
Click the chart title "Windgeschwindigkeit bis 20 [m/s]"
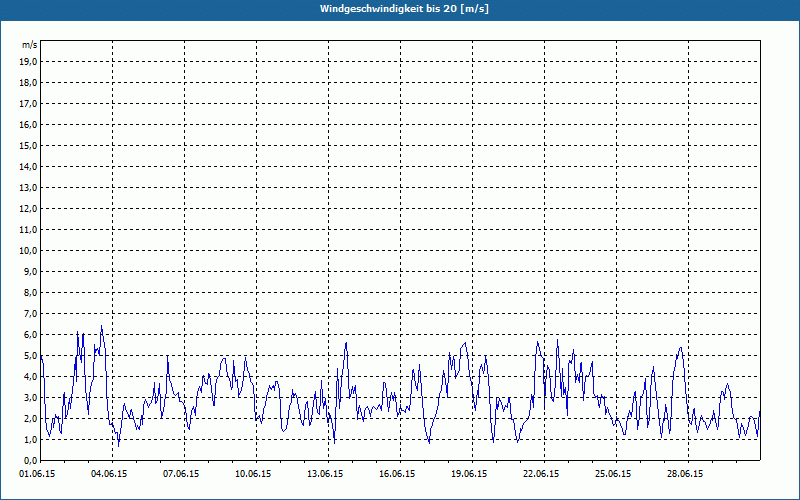[404, 9]
